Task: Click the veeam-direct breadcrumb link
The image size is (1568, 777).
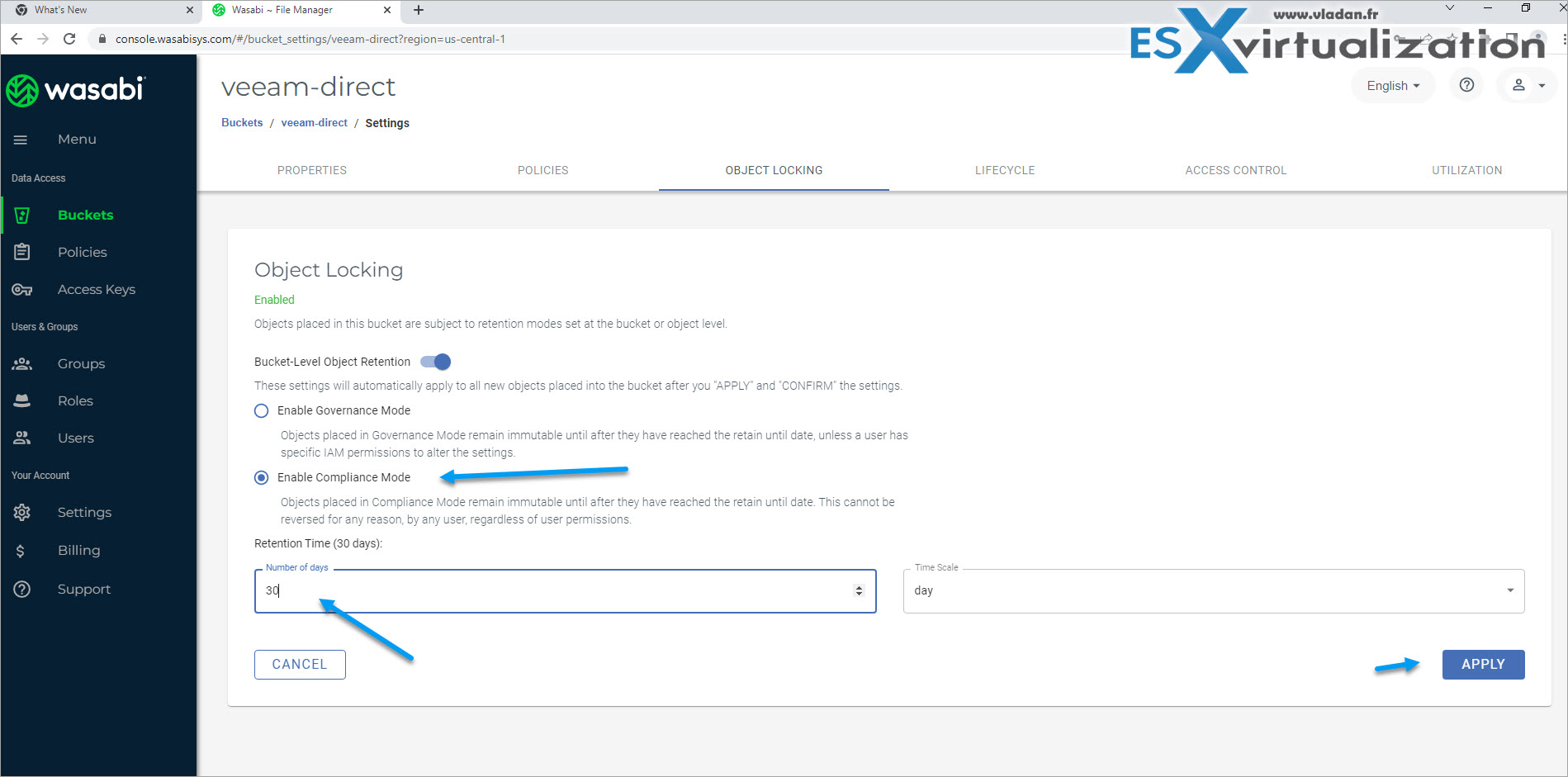Action: click(x=314, y=123)
